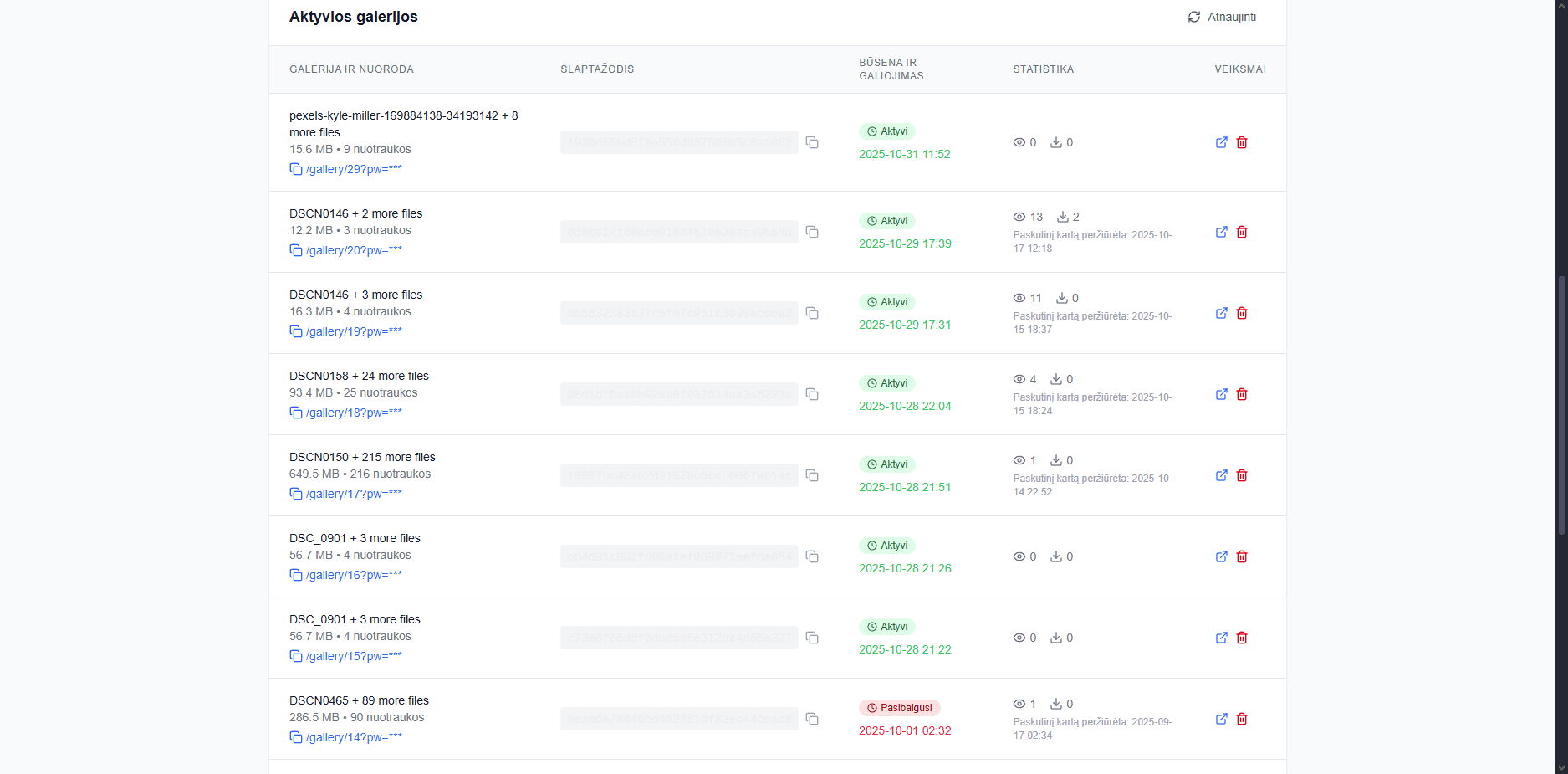The width and height of the screenshot is (1568, 774).
Task: Copy the password of the DSCN0465 gallery
Action: (812, 719)
